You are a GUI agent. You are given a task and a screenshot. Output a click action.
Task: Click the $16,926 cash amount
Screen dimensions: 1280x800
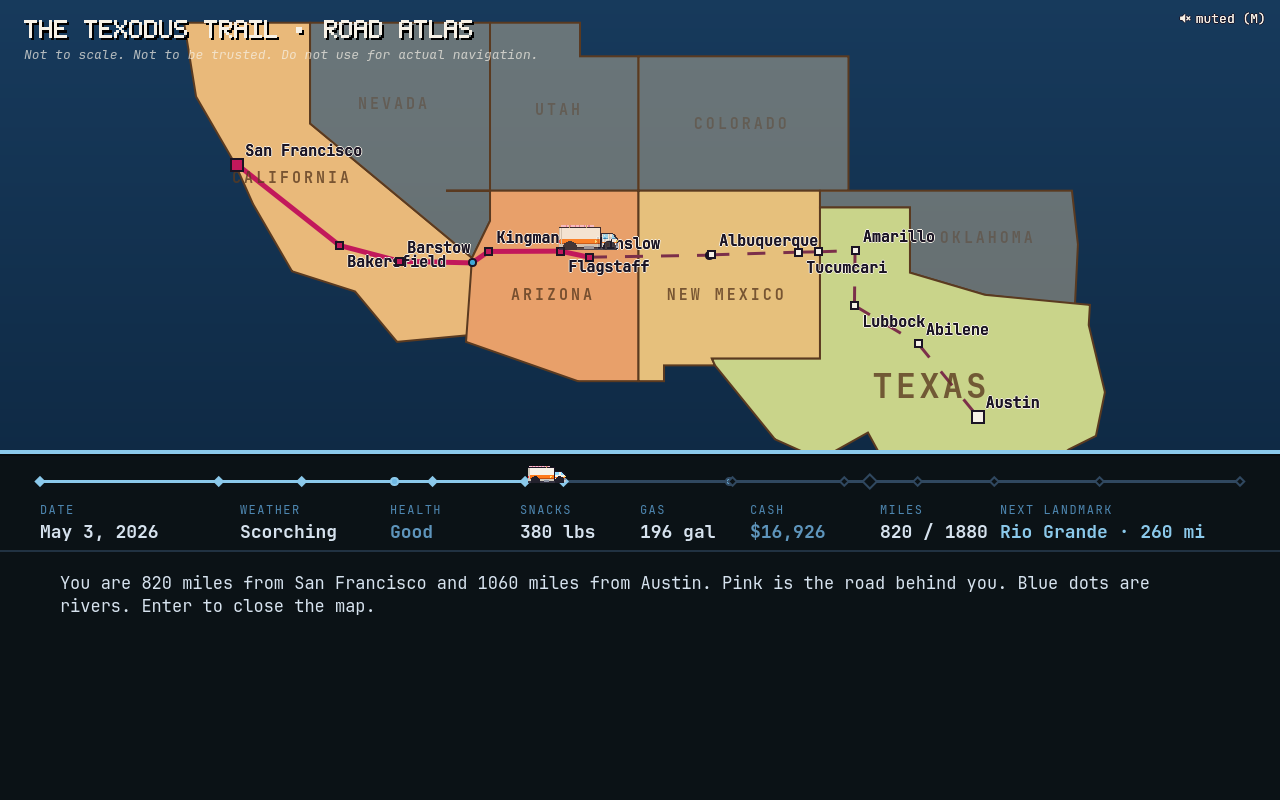[788, 532]
